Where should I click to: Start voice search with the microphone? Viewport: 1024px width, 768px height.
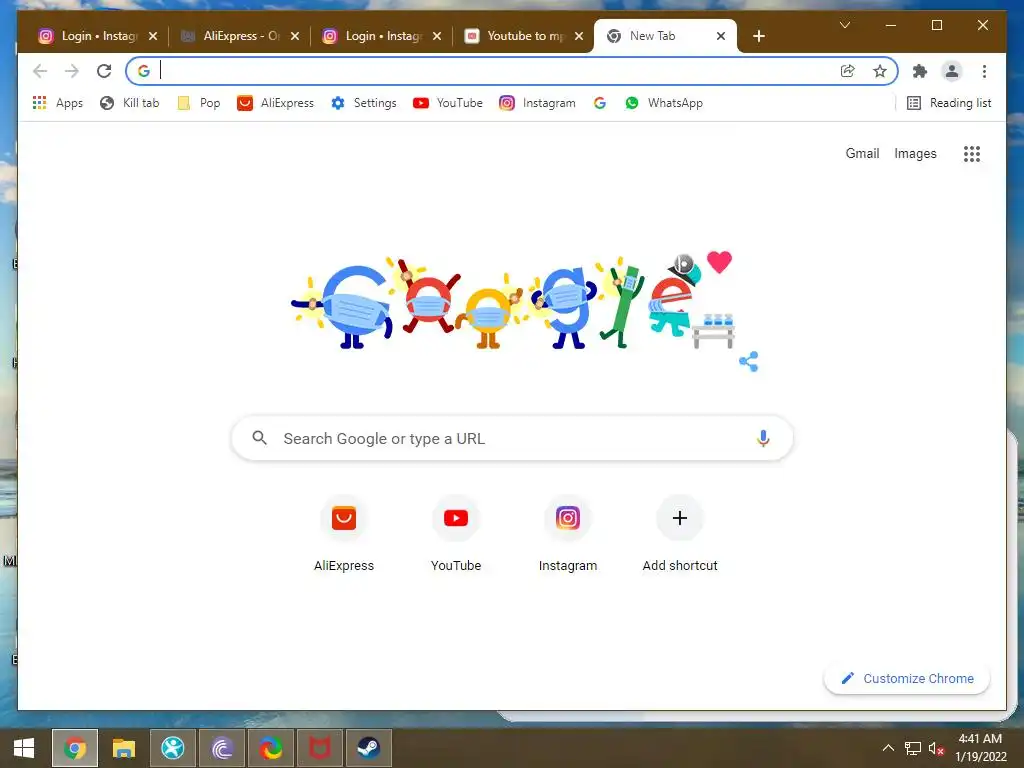pos(763,438)
